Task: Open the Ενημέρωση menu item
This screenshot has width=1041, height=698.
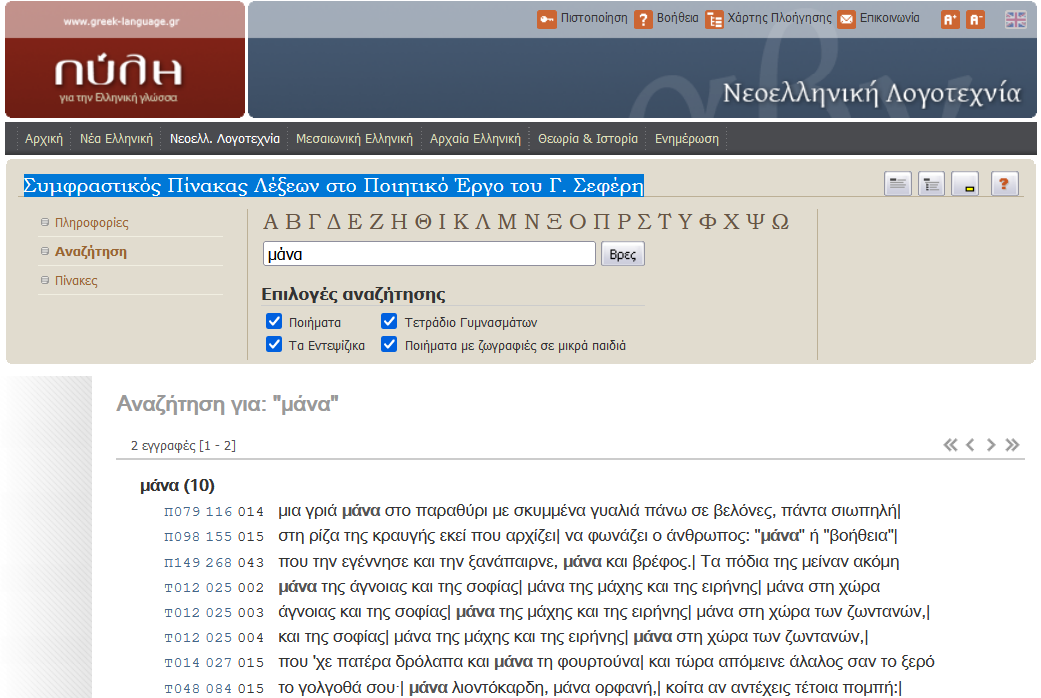Action: point(687,139)
